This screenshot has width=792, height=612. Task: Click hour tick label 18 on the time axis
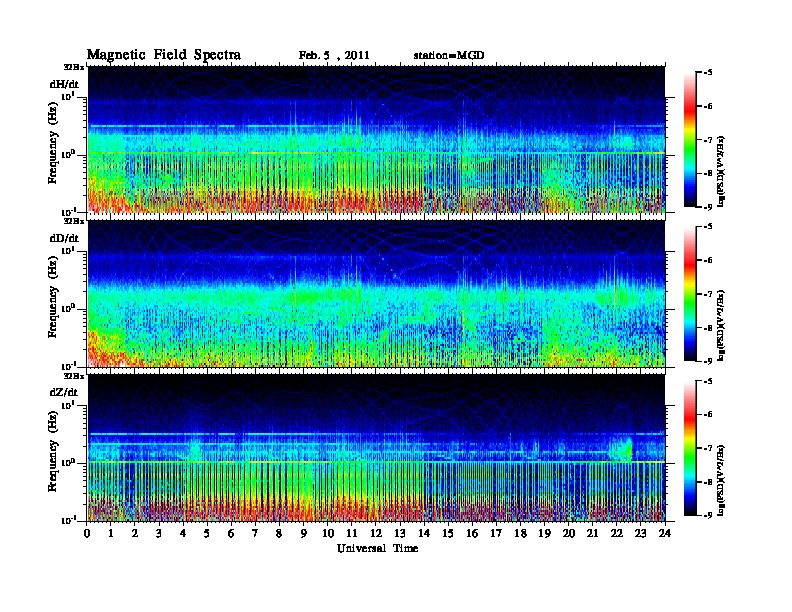pos(520,533)
